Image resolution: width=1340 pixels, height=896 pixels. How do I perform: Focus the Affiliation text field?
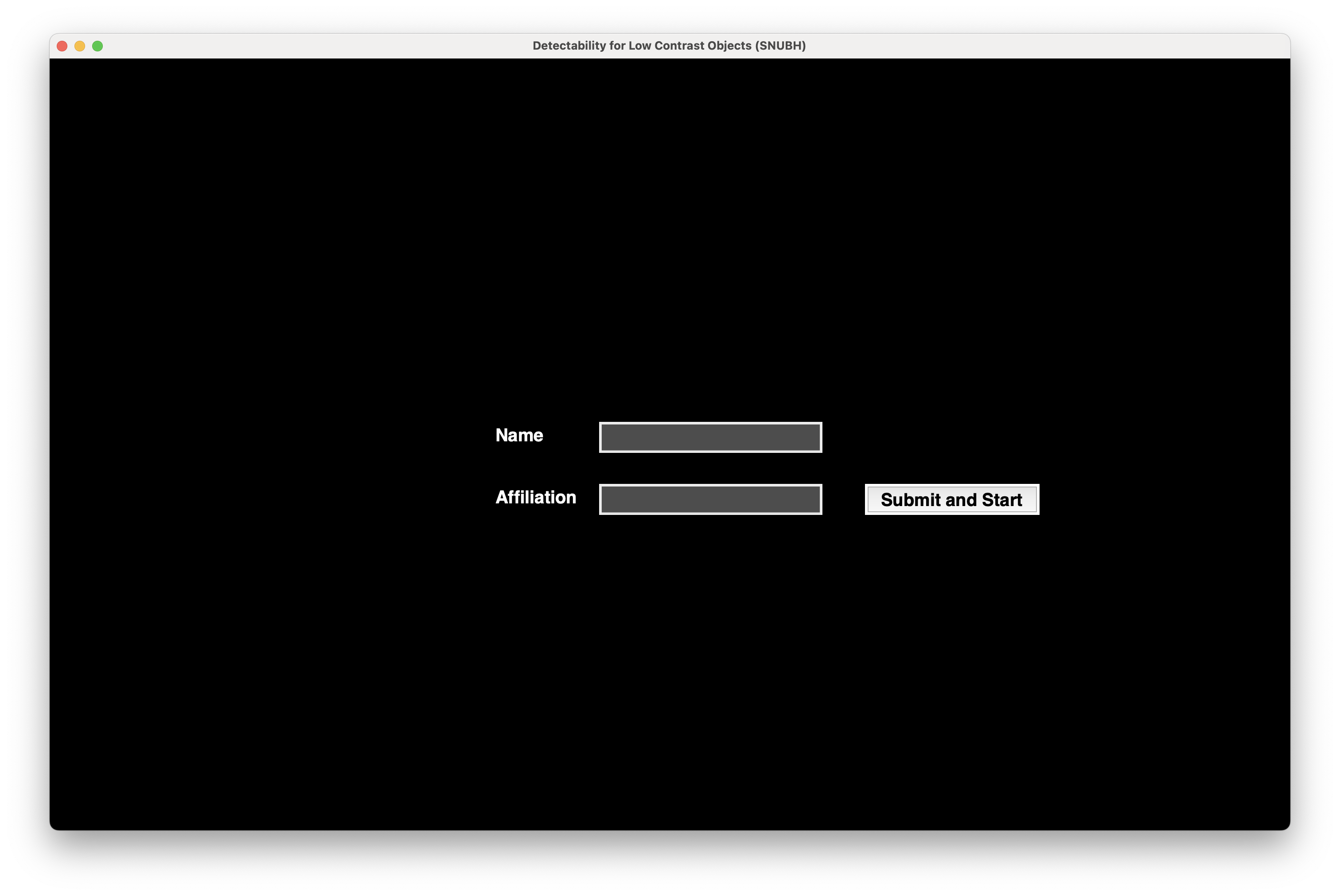click(710, 499)
